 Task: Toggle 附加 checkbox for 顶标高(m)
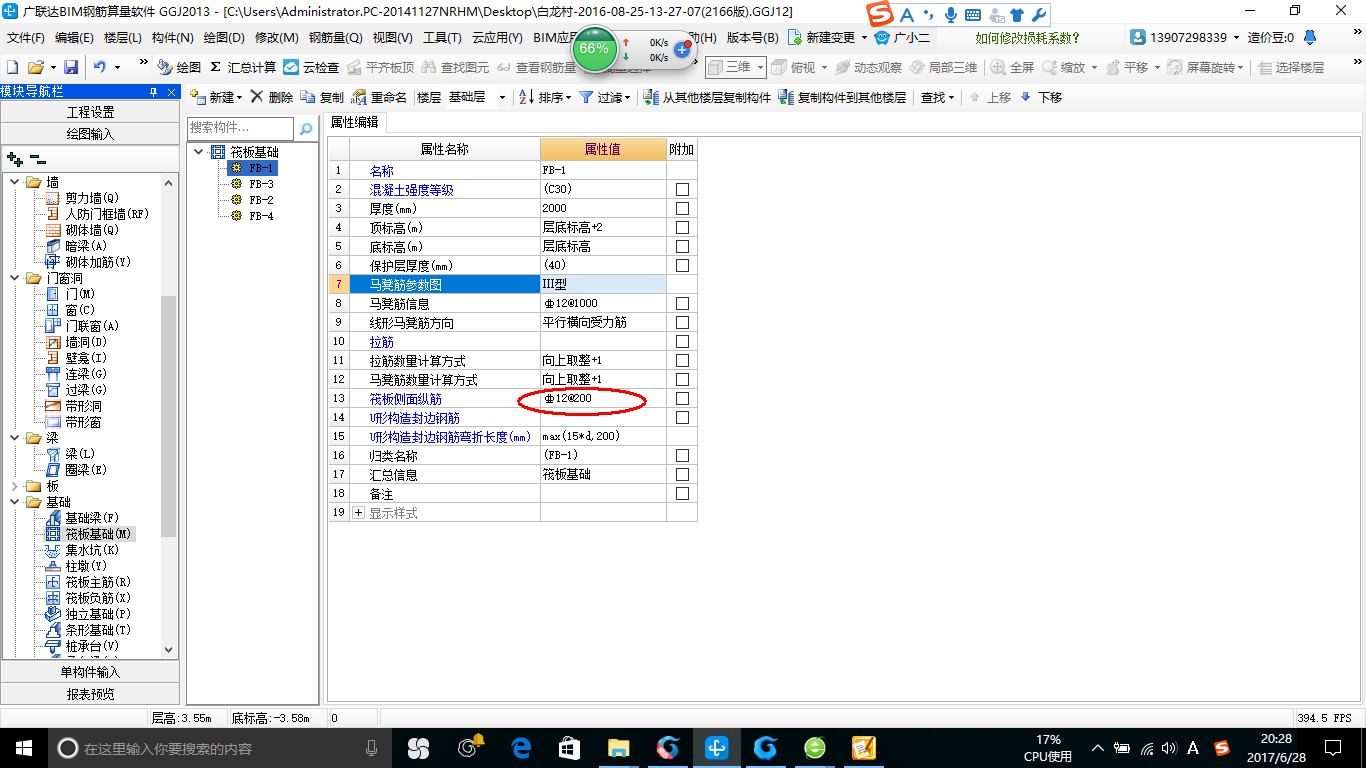[x=682, y=227]
